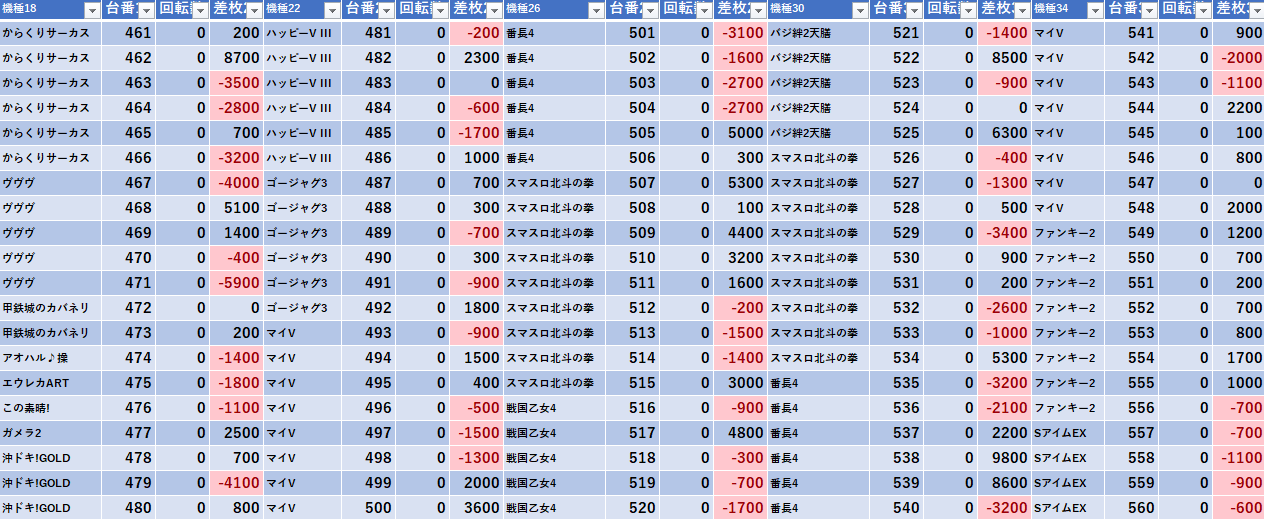The height and width of the screenshot is (519, 1264).
Task: Select machine number cell 480
Action: (x=129, y=508)
